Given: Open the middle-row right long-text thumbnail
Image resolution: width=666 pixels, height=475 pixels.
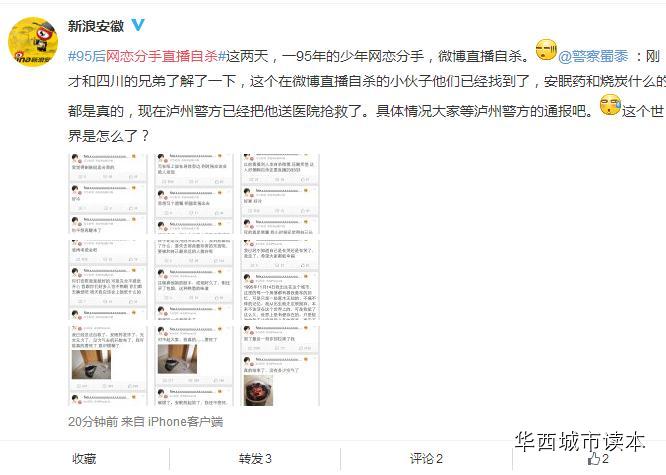Looking at the screenshot, I should point(280,280).
